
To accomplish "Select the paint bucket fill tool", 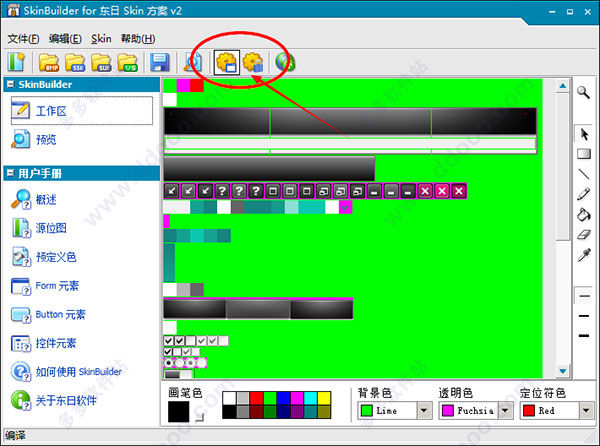I will [x=584, y=215].
